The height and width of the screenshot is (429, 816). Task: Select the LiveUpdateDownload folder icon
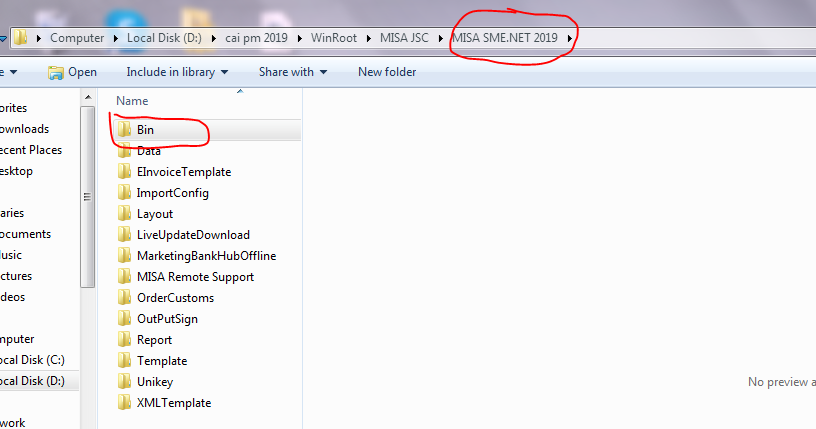(124, 234)
